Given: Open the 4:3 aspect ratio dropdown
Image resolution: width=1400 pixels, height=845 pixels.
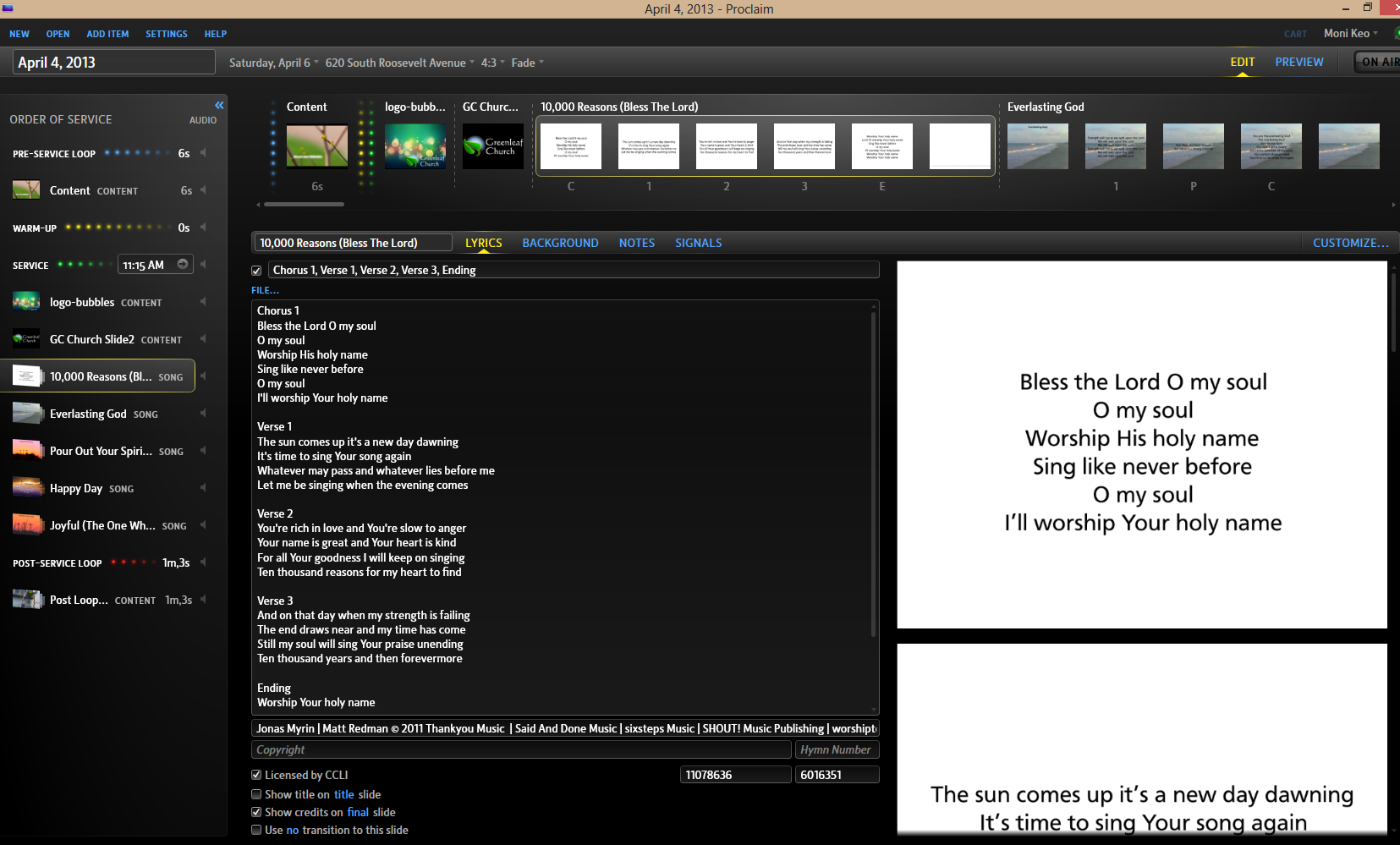Looking at the screenshot, I should coord(493,63).
